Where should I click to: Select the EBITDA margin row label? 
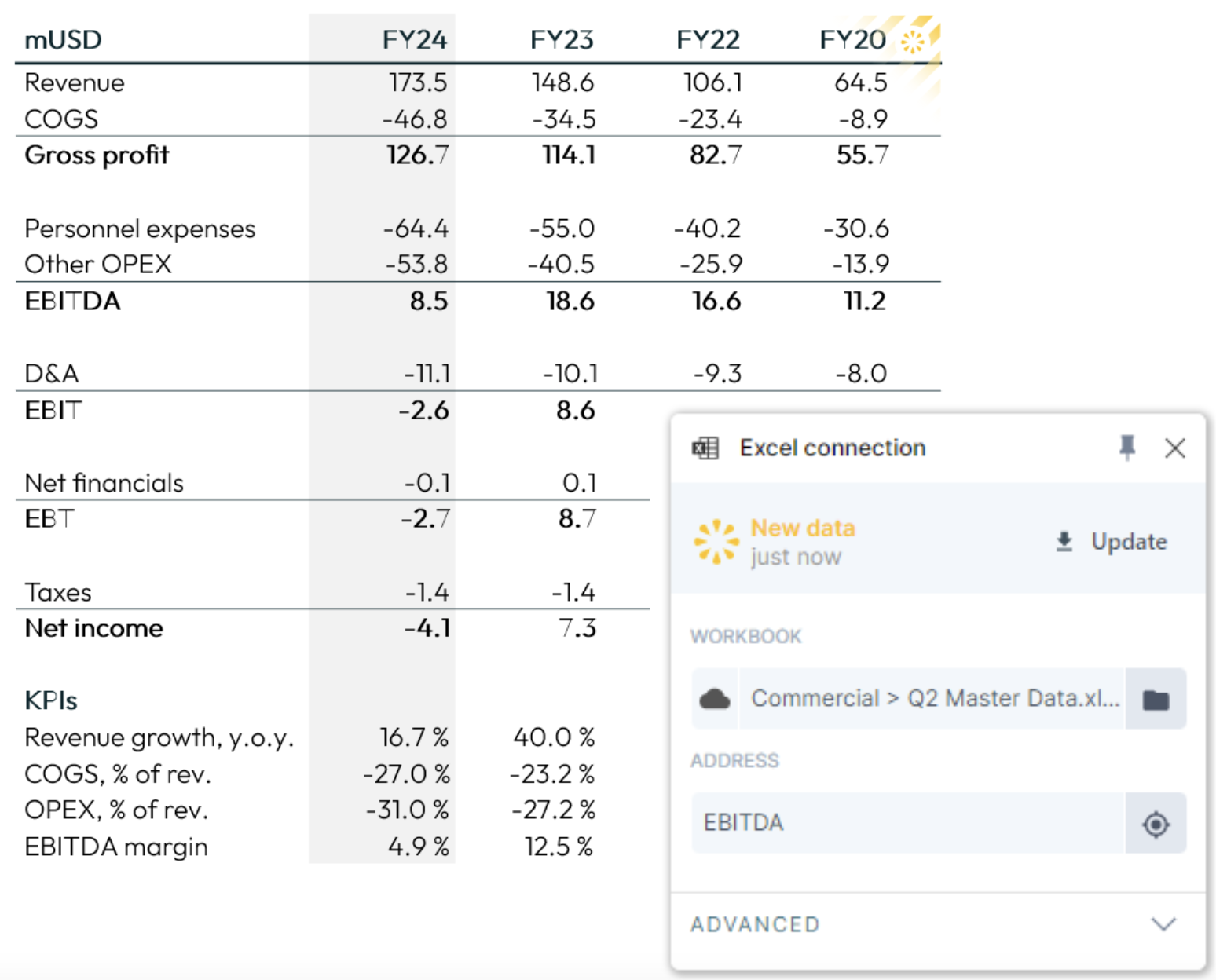point(116,847)
